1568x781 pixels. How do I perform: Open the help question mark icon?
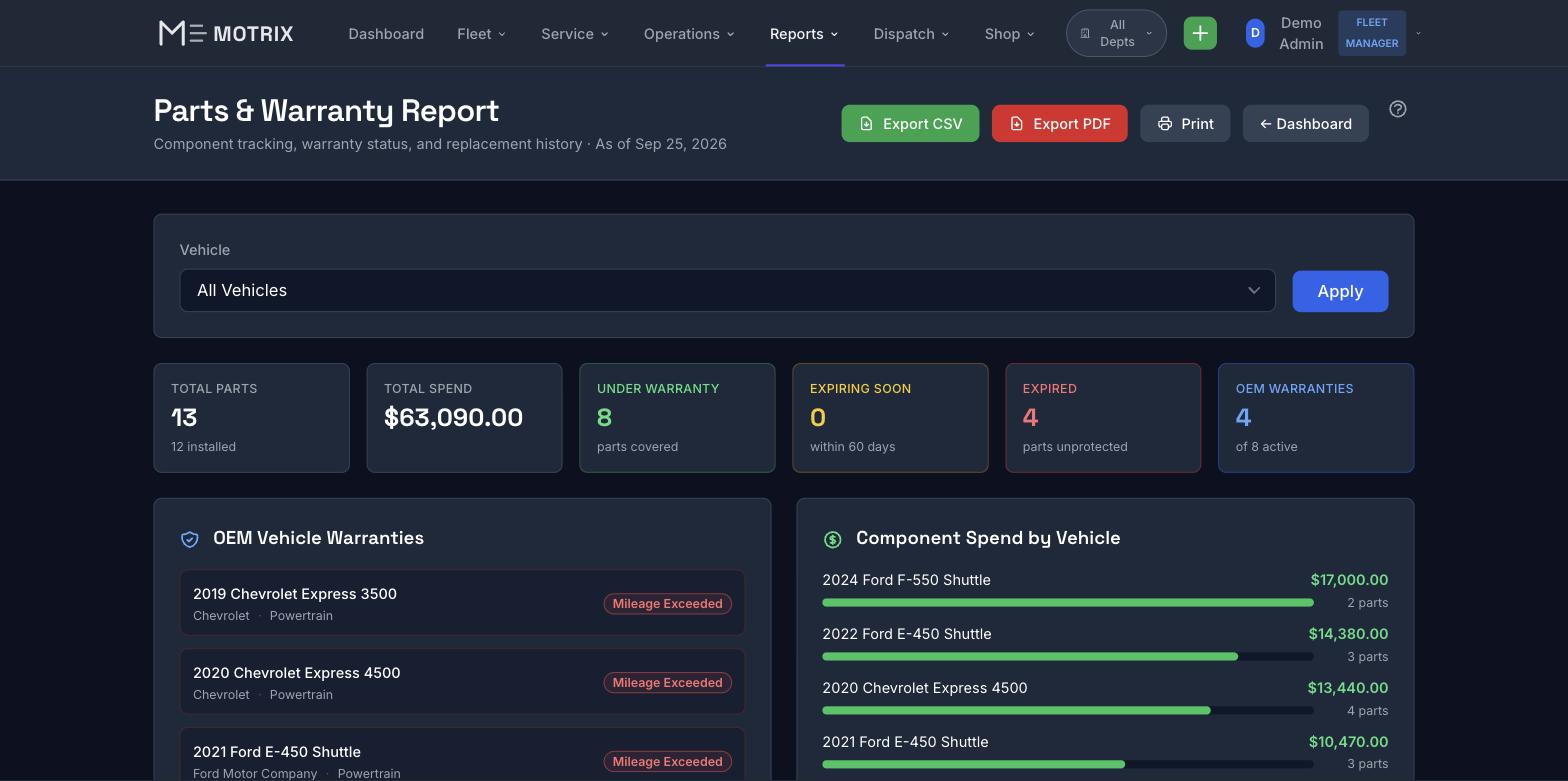pyautogui.click(x=1398, y=109)
